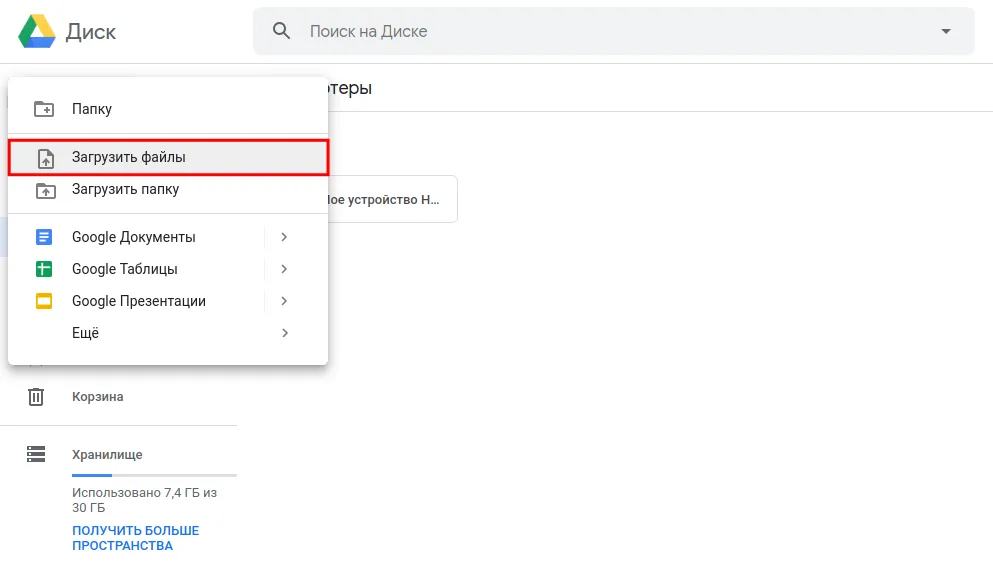993x563 pixels.
Task: Open search options dropdown arrow
Action: coord(946,31)
